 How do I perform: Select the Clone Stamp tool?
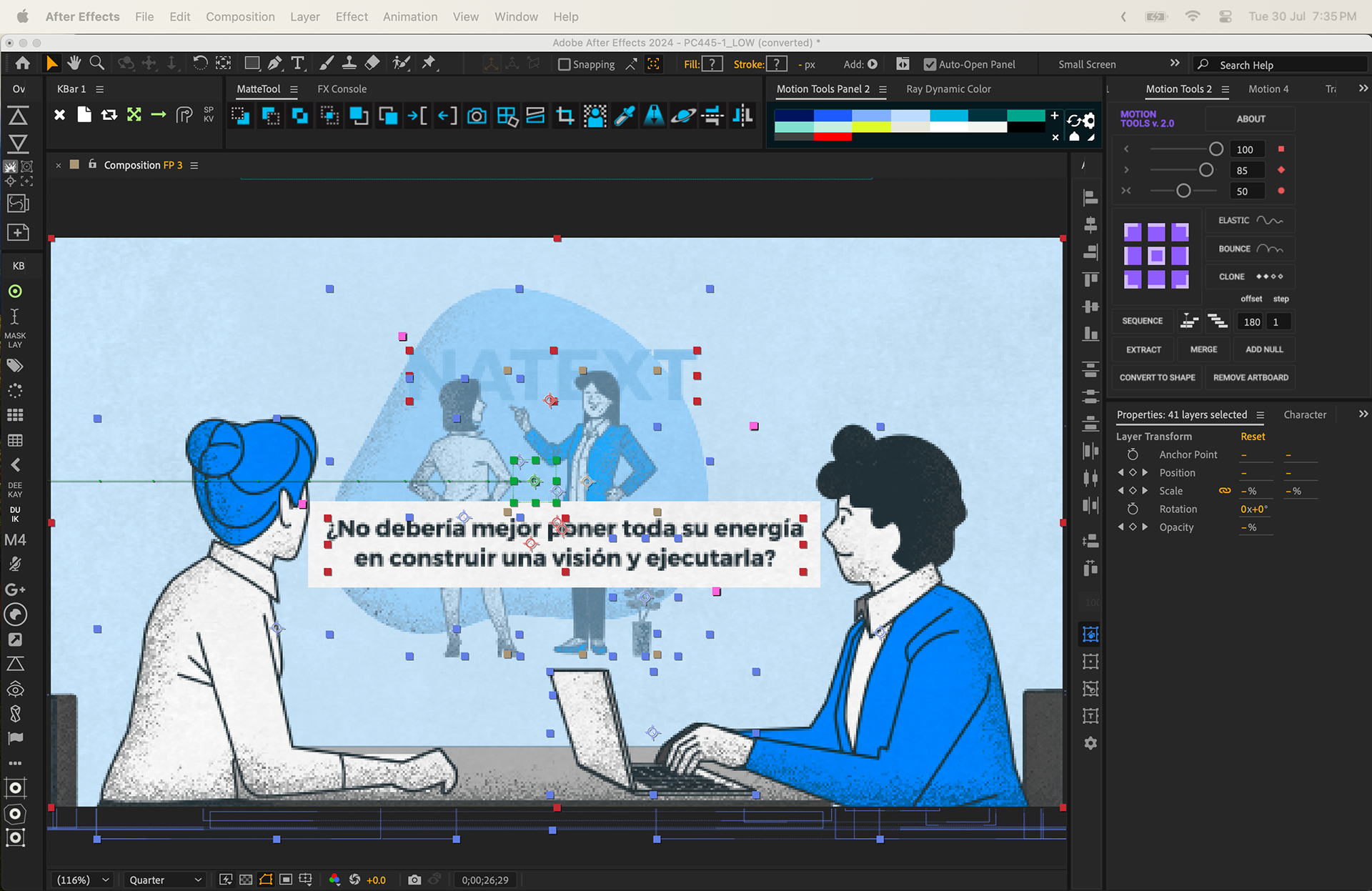tap(349, 64)
